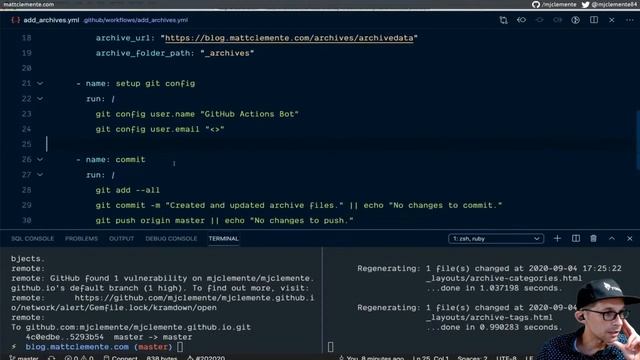The image size is (640, 360).
Task: Click the YAML file icon on add_archives.yml tab
Action: (x=16, y=20)
